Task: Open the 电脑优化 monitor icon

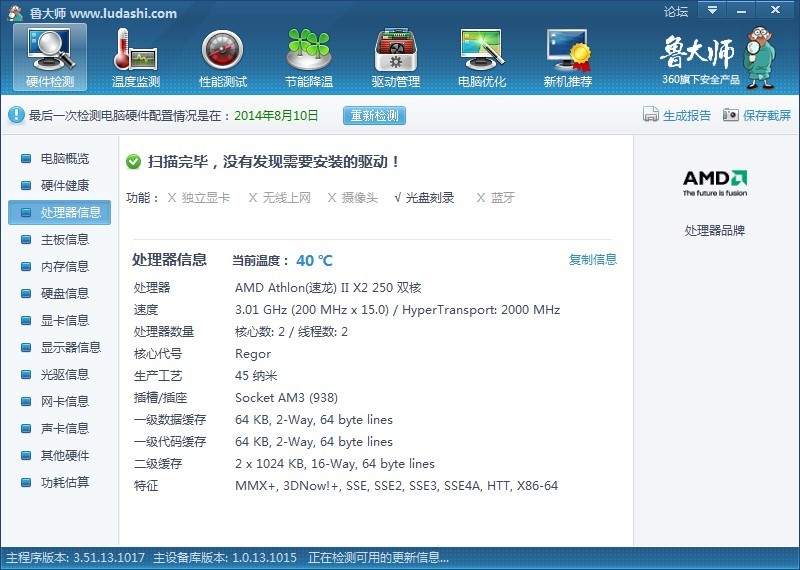Action: 482,57
